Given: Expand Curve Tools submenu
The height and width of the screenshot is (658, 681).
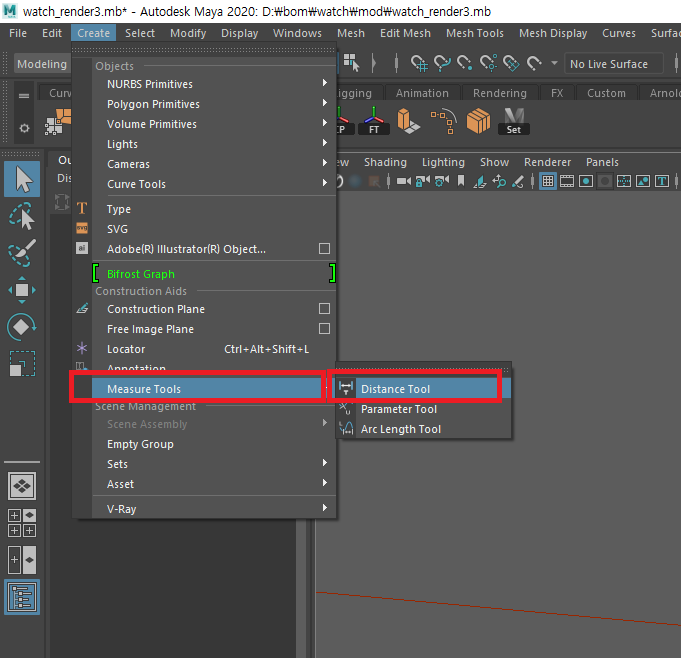Looking at the screenshot, I should tap(214, 184).
